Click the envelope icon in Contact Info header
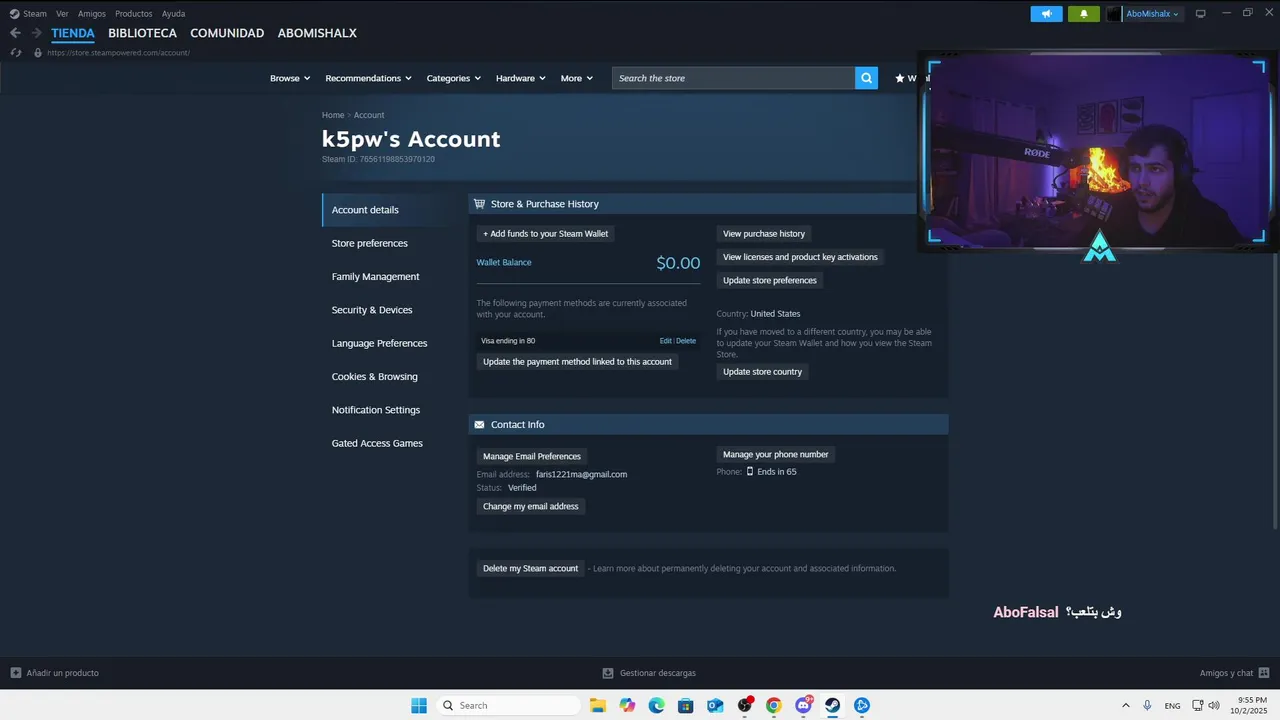This screenshot has width=1280, height=720. tap(480, 425)
